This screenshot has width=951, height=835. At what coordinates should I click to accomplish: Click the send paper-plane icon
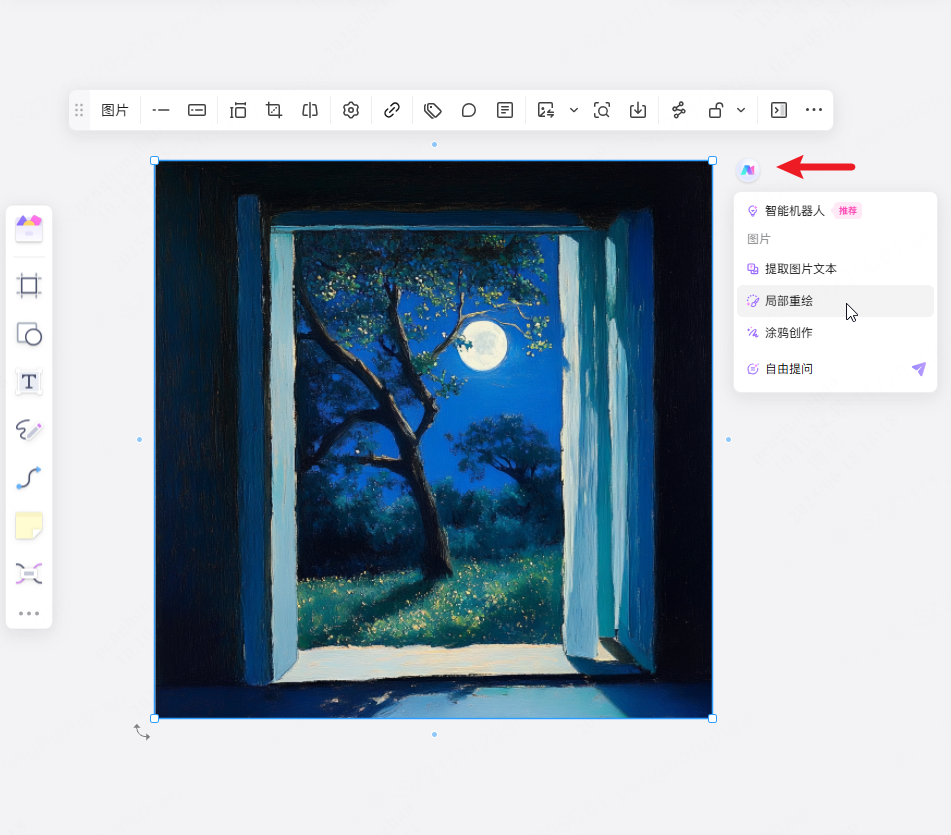point(919,369)
